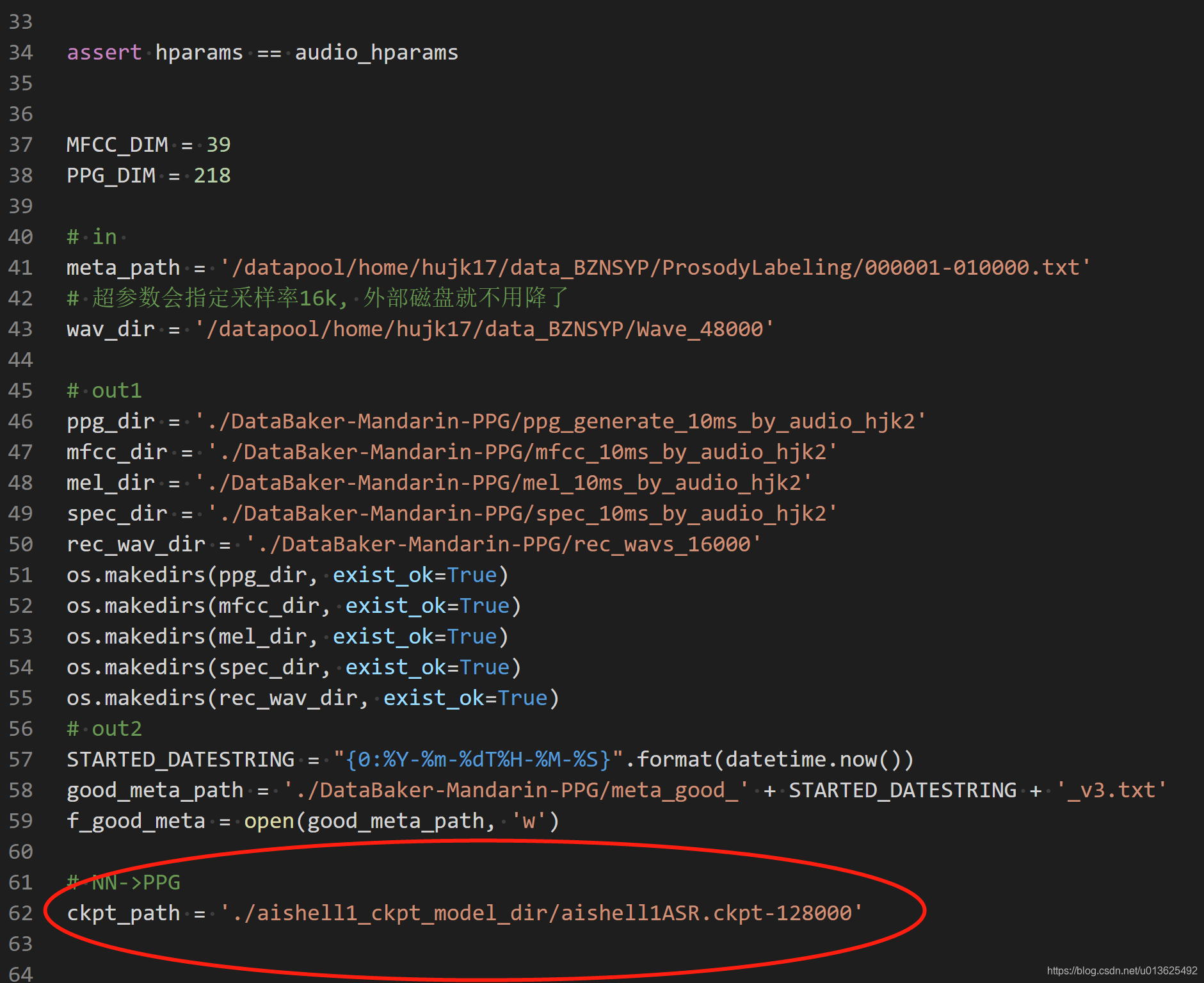Click line number 34 in gutter
The height and width of the screenshot is (983, 1204).
coord(20,53)
